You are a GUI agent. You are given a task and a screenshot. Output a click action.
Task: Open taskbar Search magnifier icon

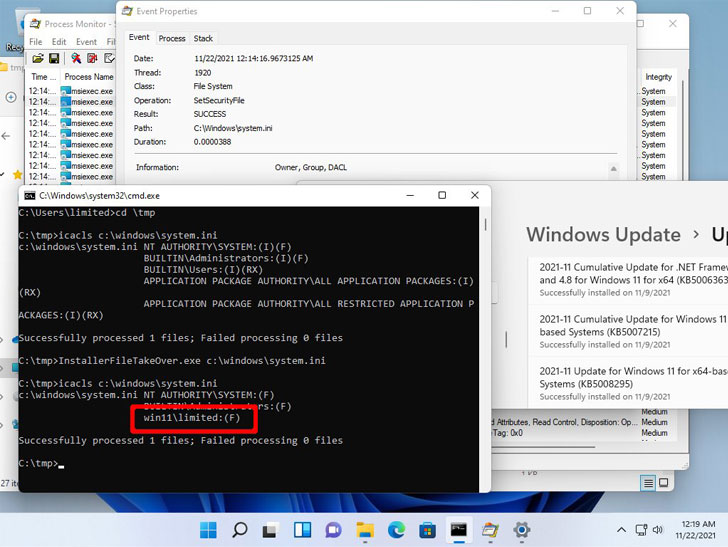pos(239,529)
